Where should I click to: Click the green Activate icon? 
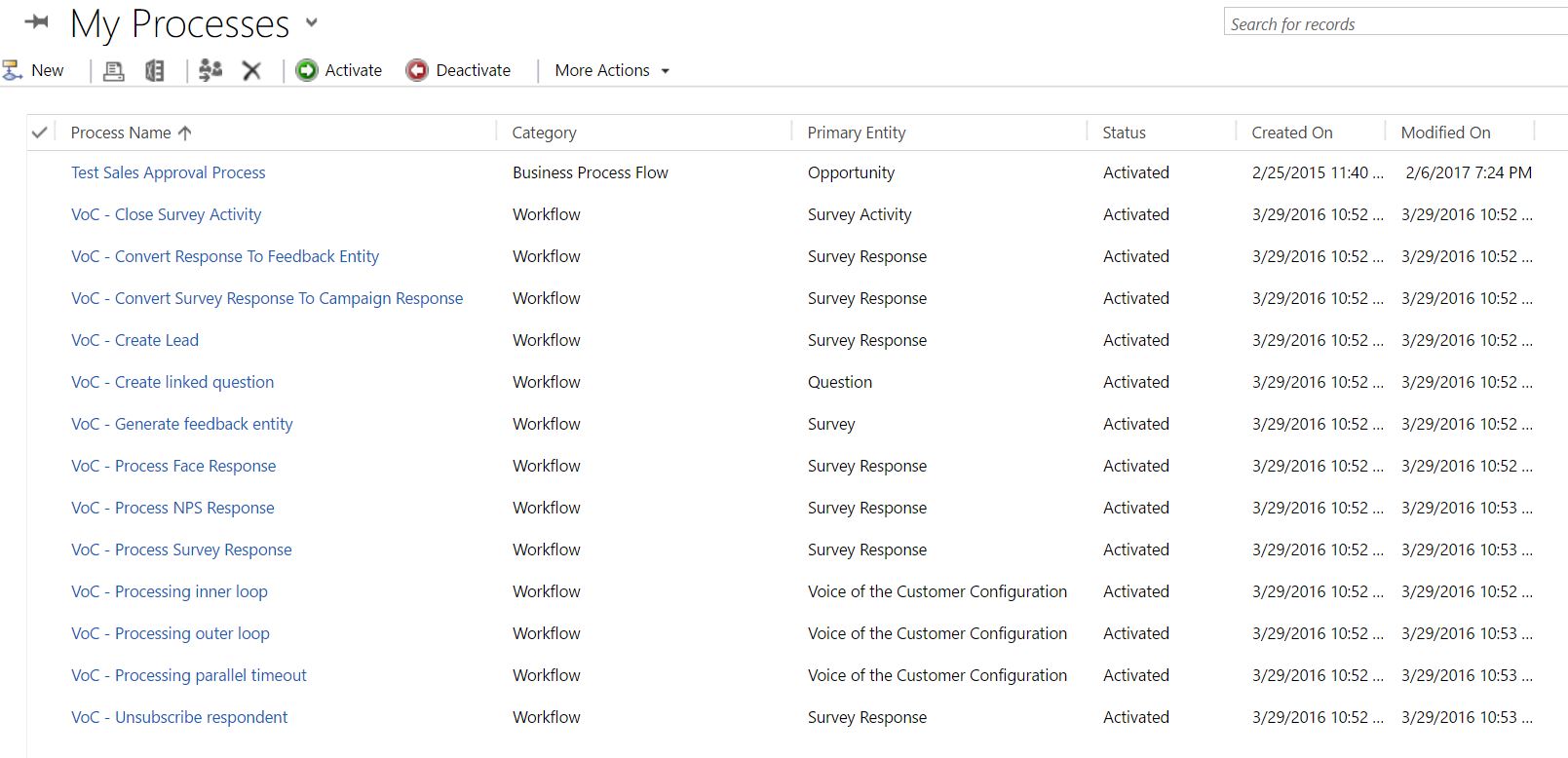click(x=307, y=70)
